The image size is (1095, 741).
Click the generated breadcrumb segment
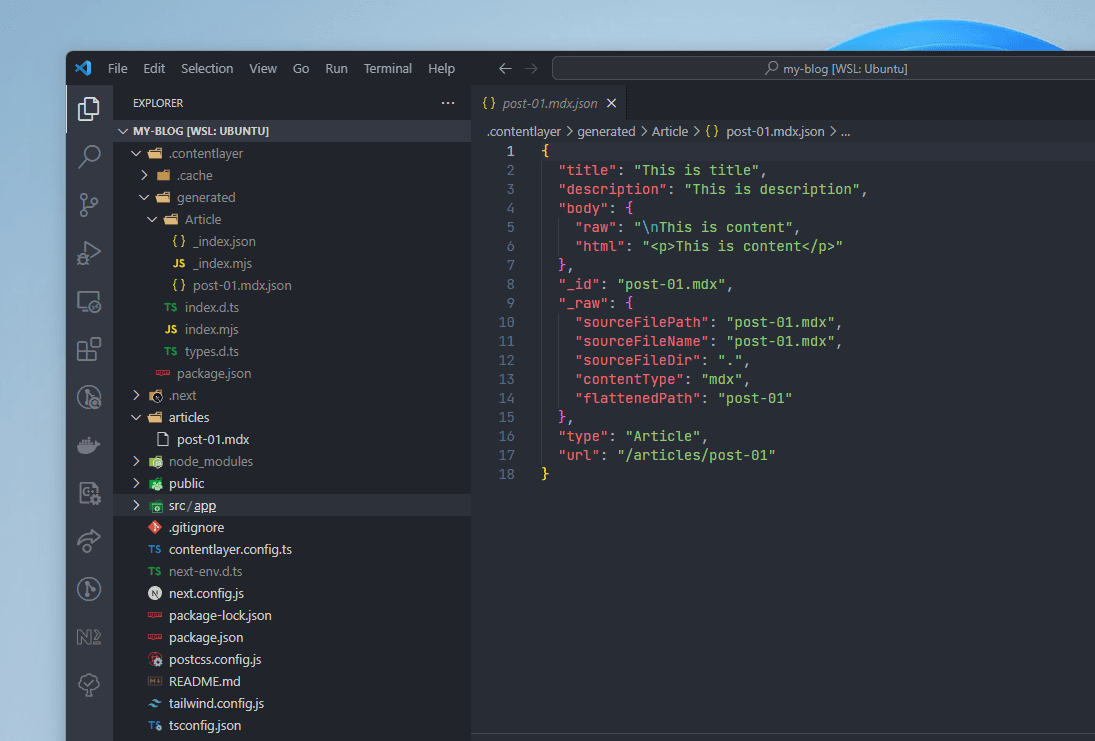click(x=606, y=131)
